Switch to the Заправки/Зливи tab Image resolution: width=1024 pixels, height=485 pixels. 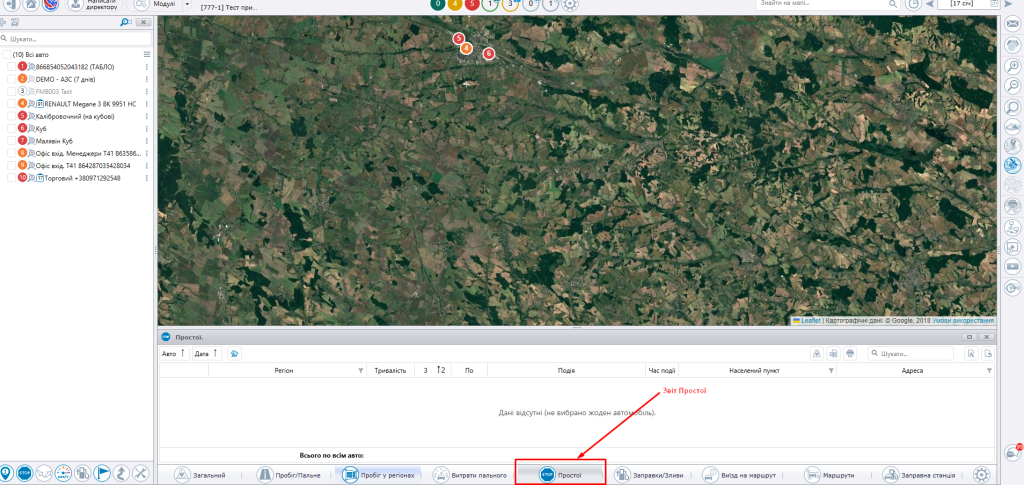coord(650,475)
